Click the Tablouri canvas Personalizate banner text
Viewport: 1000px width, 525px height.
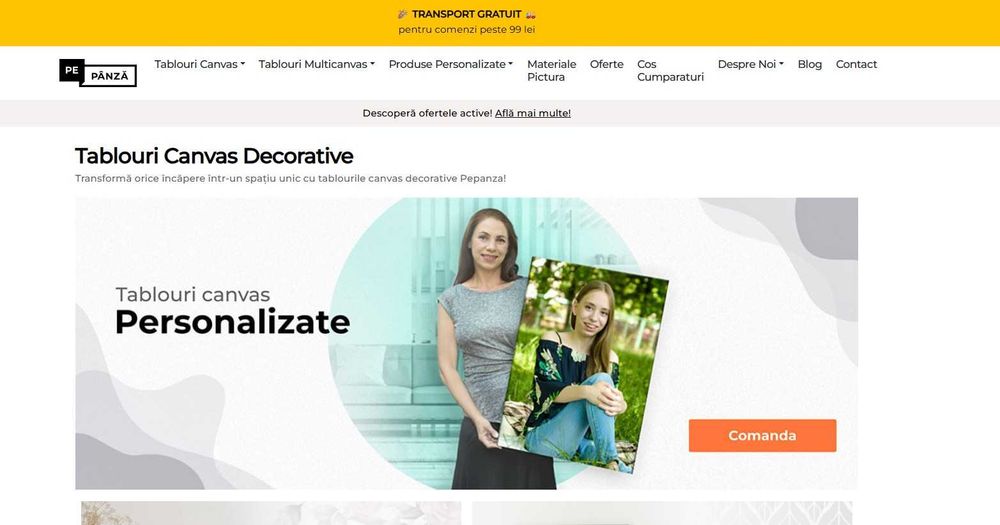(x=232, y=311)
